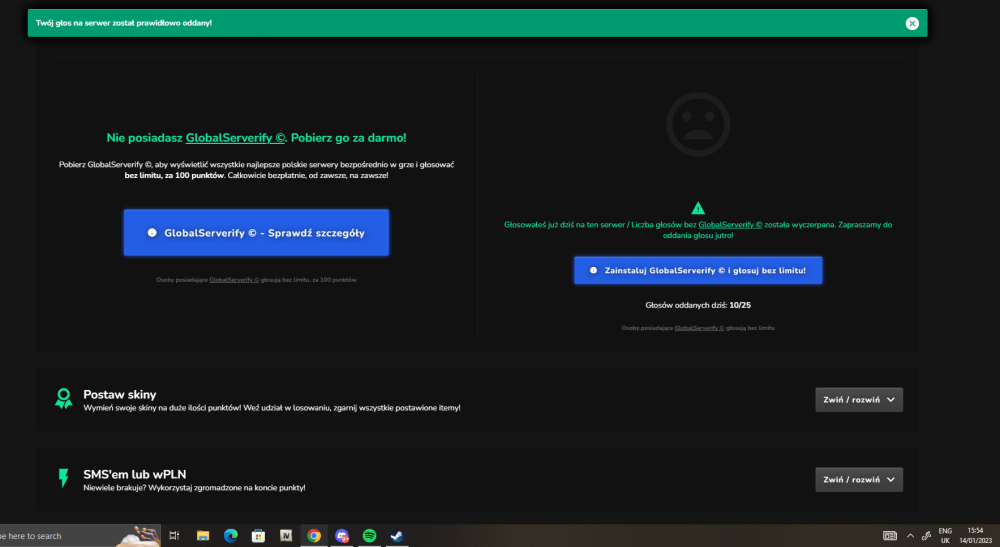Click the Głosów oddanych dziś: 10/25 counter
Viewport: 1000px width, 547px height.
(698, 305)
